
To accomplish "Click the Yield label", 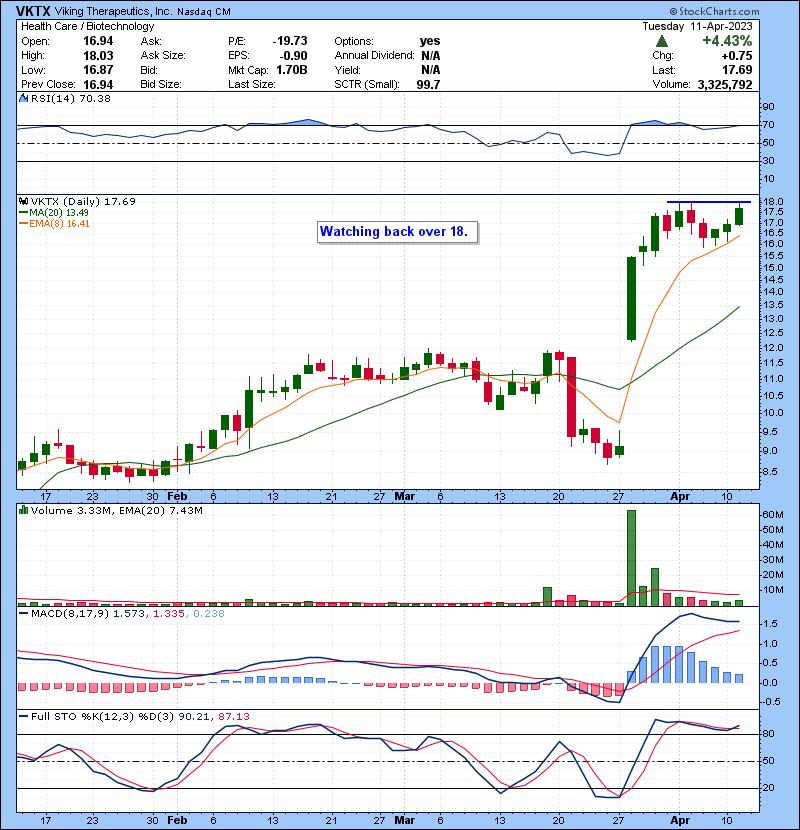I will (347, 70).
